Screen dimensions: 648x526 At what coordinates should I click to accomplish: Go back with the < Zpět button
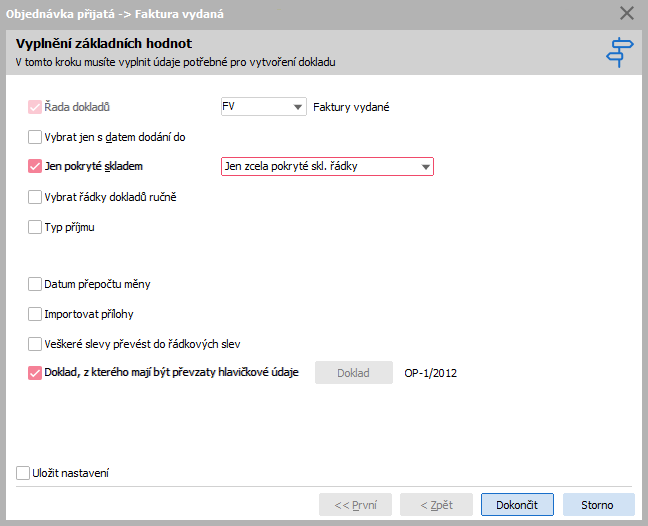coord(436,505)
